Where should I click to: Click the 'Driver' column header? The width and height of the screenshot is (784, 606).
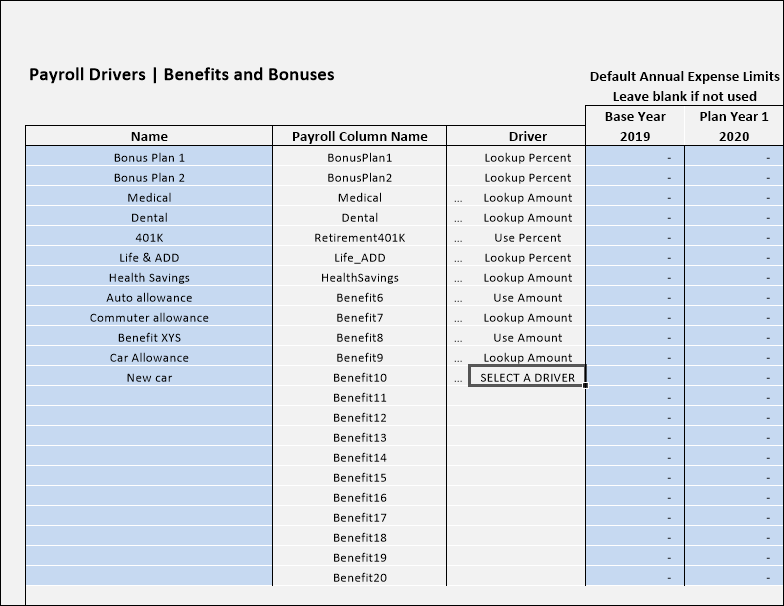(516, 136)
